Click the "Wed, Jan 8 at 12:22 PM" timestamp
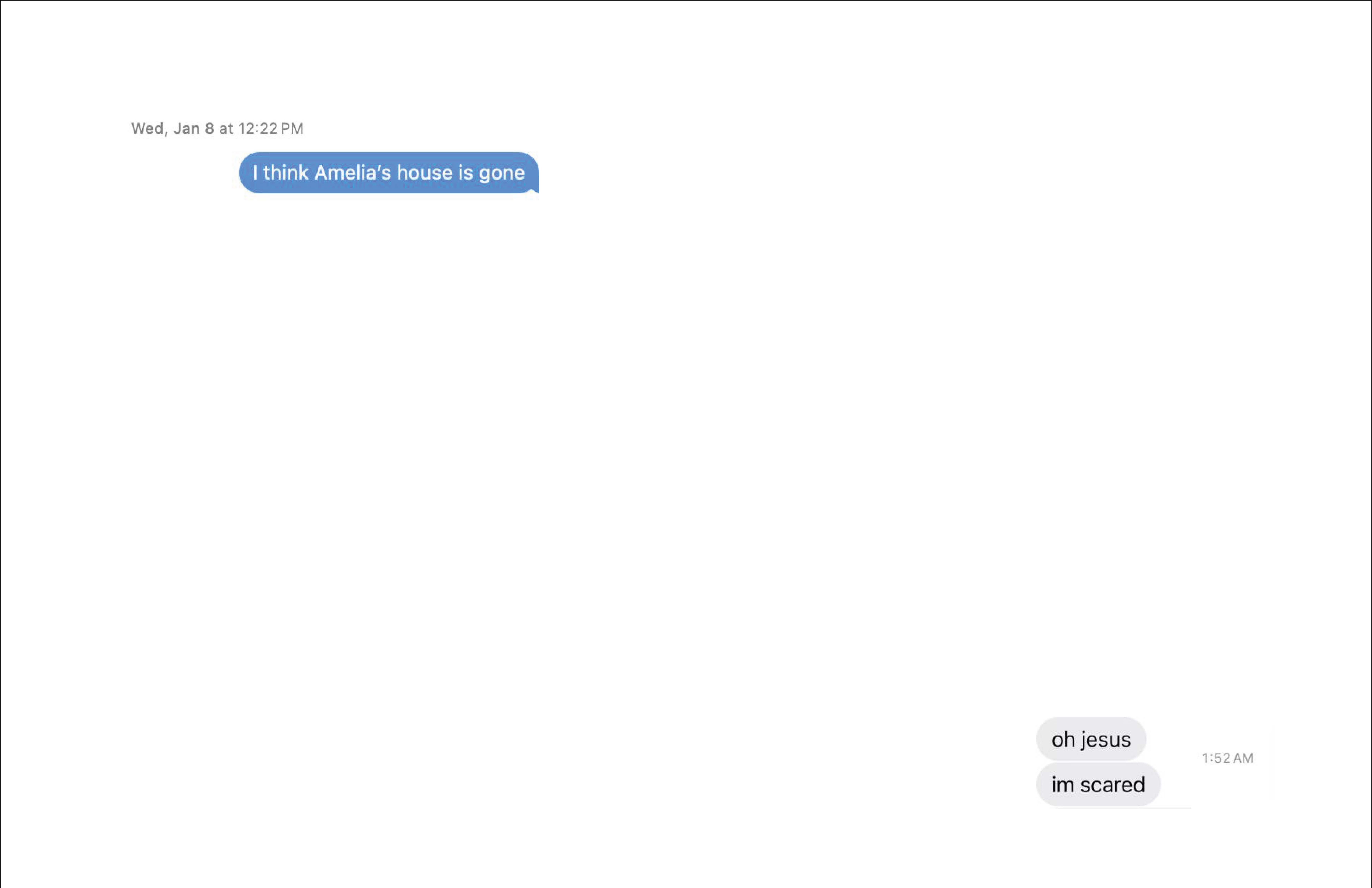Viewport: 1372px width, 888px height. [217, 128]
